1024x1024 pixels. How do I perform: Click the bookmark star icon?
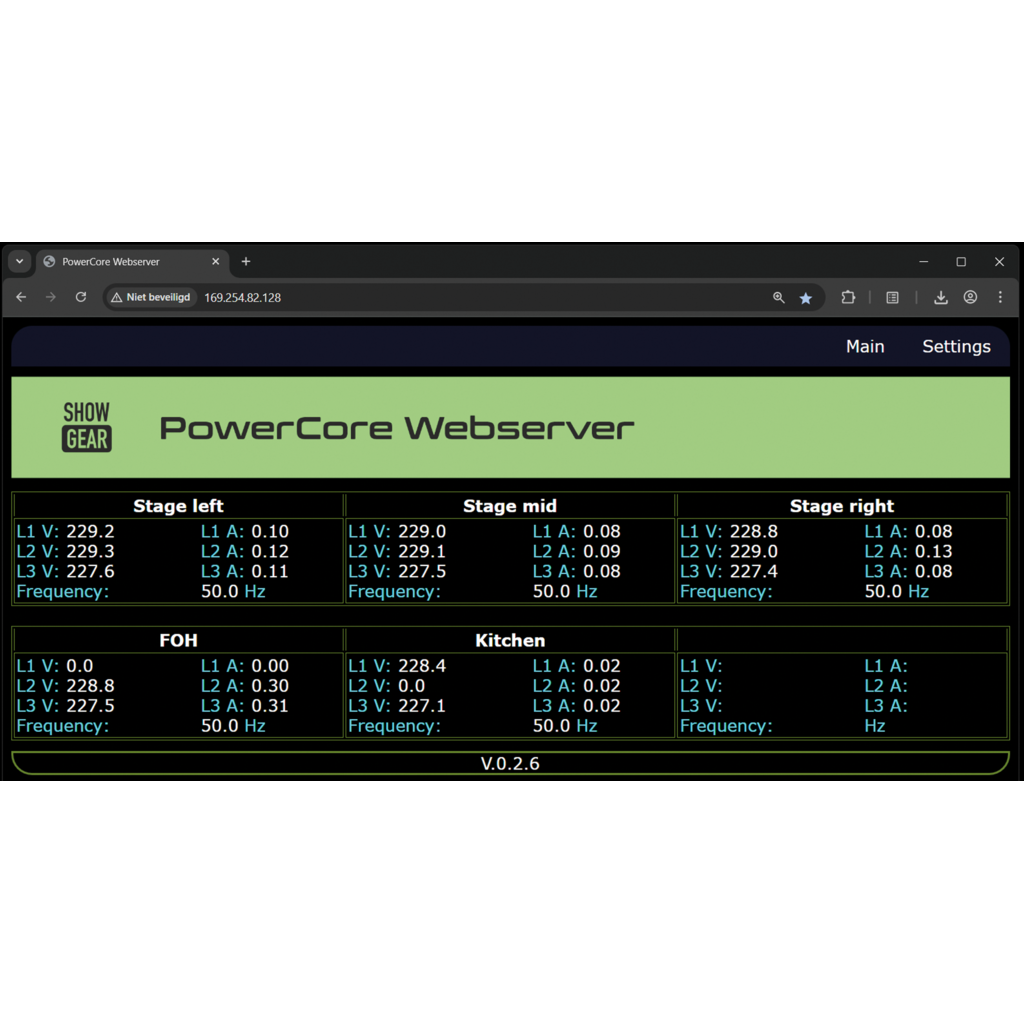click(806, 298)
